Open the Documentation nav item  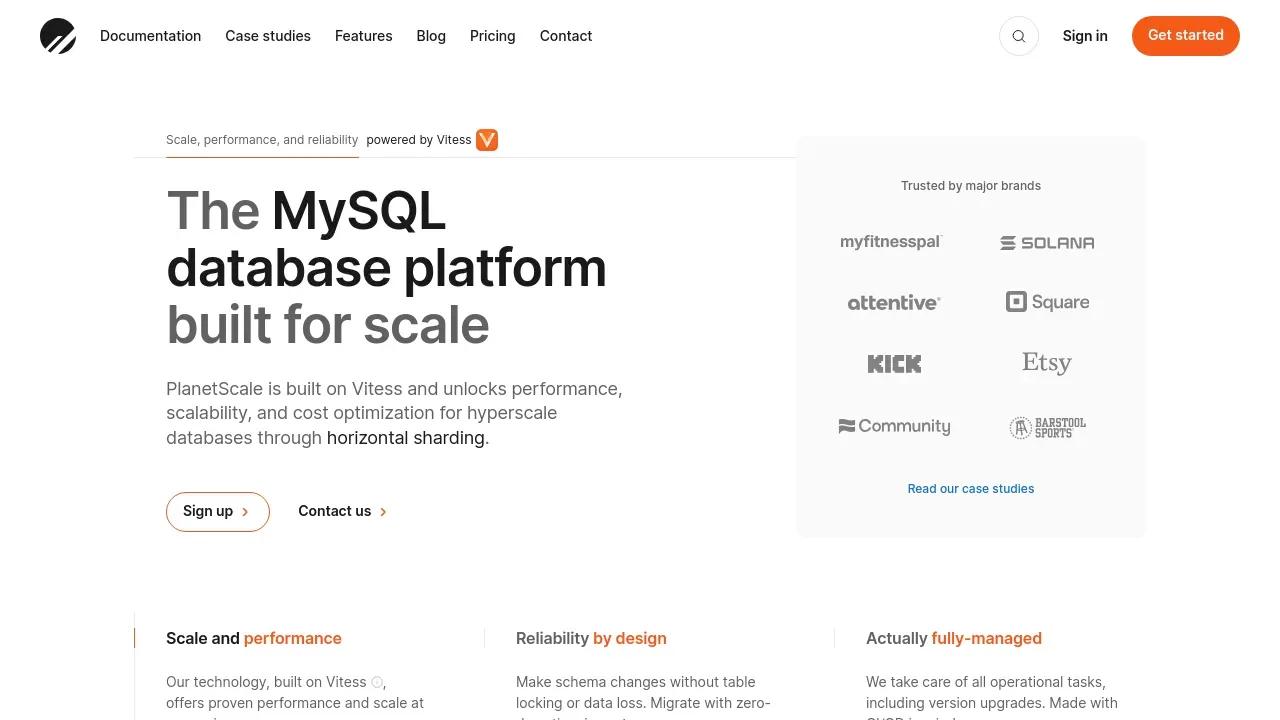[150, 36]
